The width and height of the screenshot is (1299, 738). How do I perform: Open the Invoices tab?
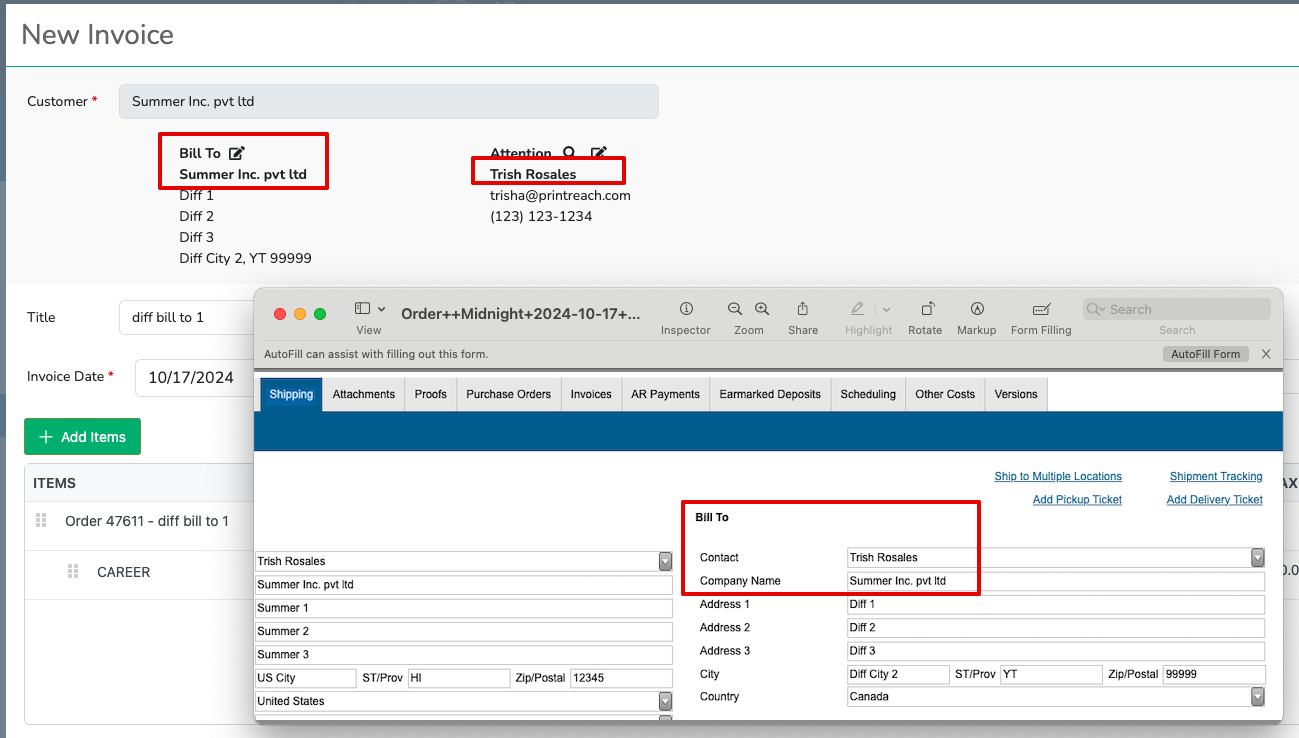click(x=591, y=394)
